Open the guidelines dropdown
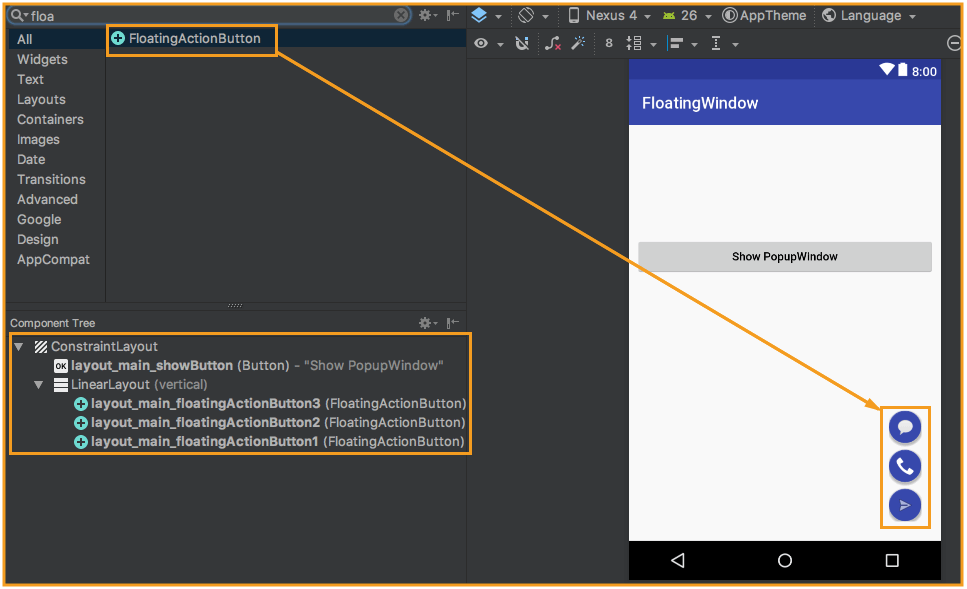Viewport: 967px width, 589px height. 725,43
